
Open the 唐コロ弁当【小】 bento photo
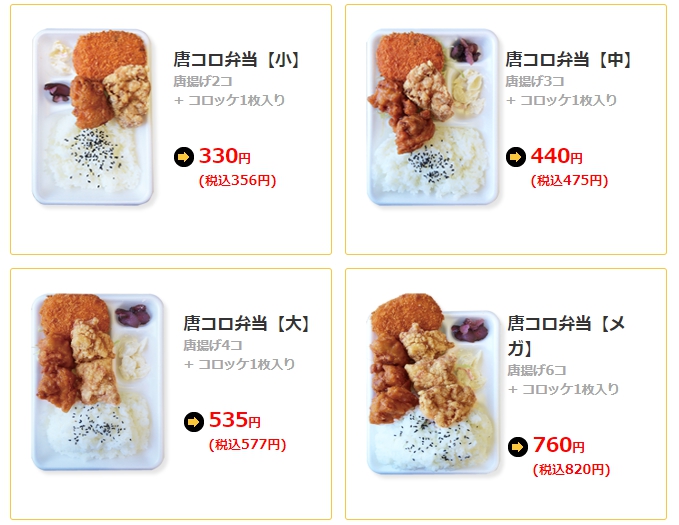(x=93, y=117)
